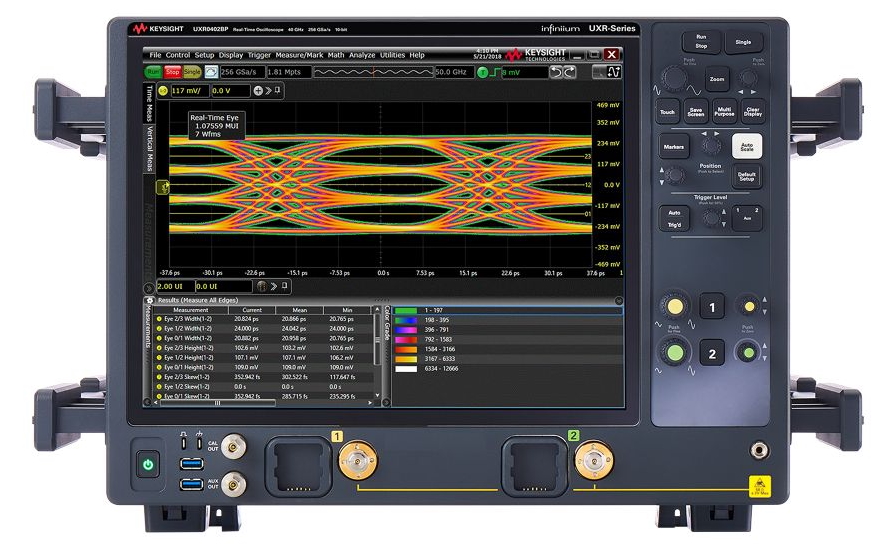Viewport: 896px width, 544px height.
Task: Select the 8 mV trigger level field
Action: [525, 73]
